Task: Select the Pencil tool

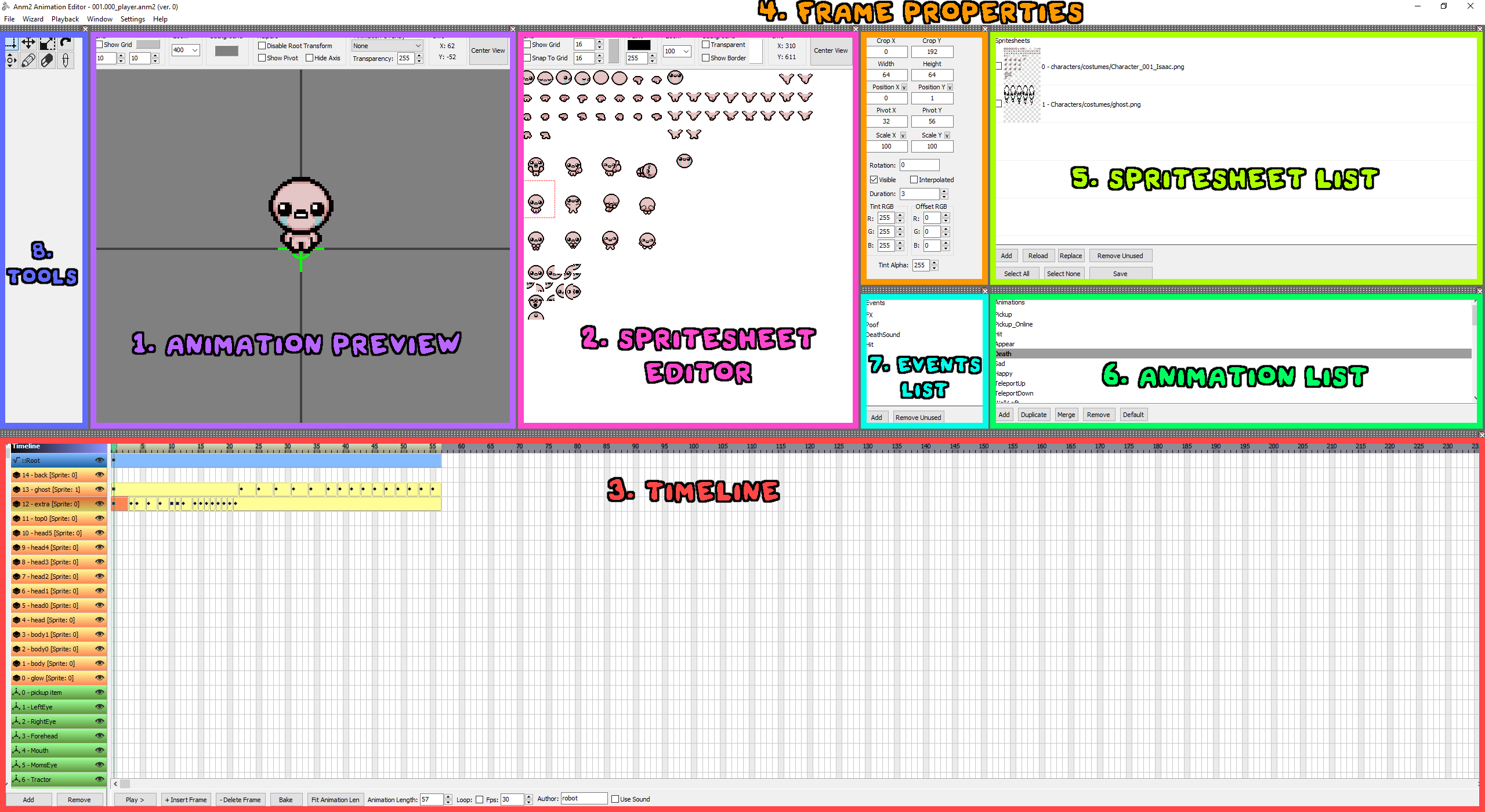Action: [28, 60]
